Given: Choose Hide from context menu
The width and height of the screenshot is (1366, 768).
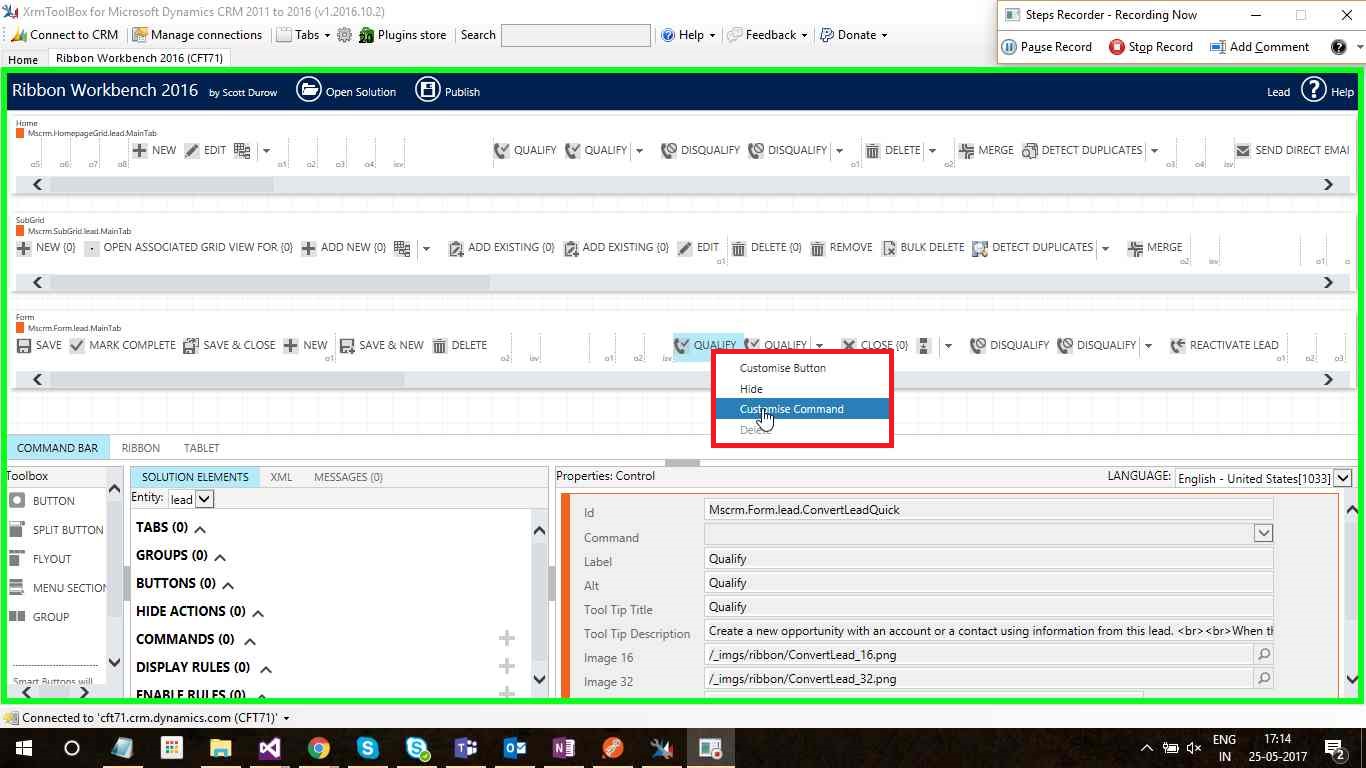Looking at the screenshot, I should (751, 389).
